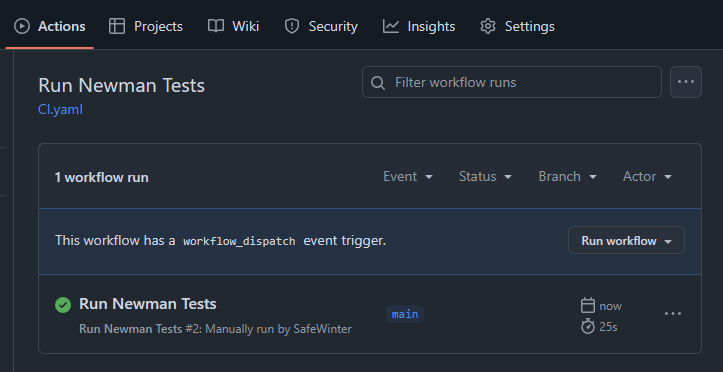Open the CI.yaml file link
Screen dimensions: 723x372
tap(60, 110)
